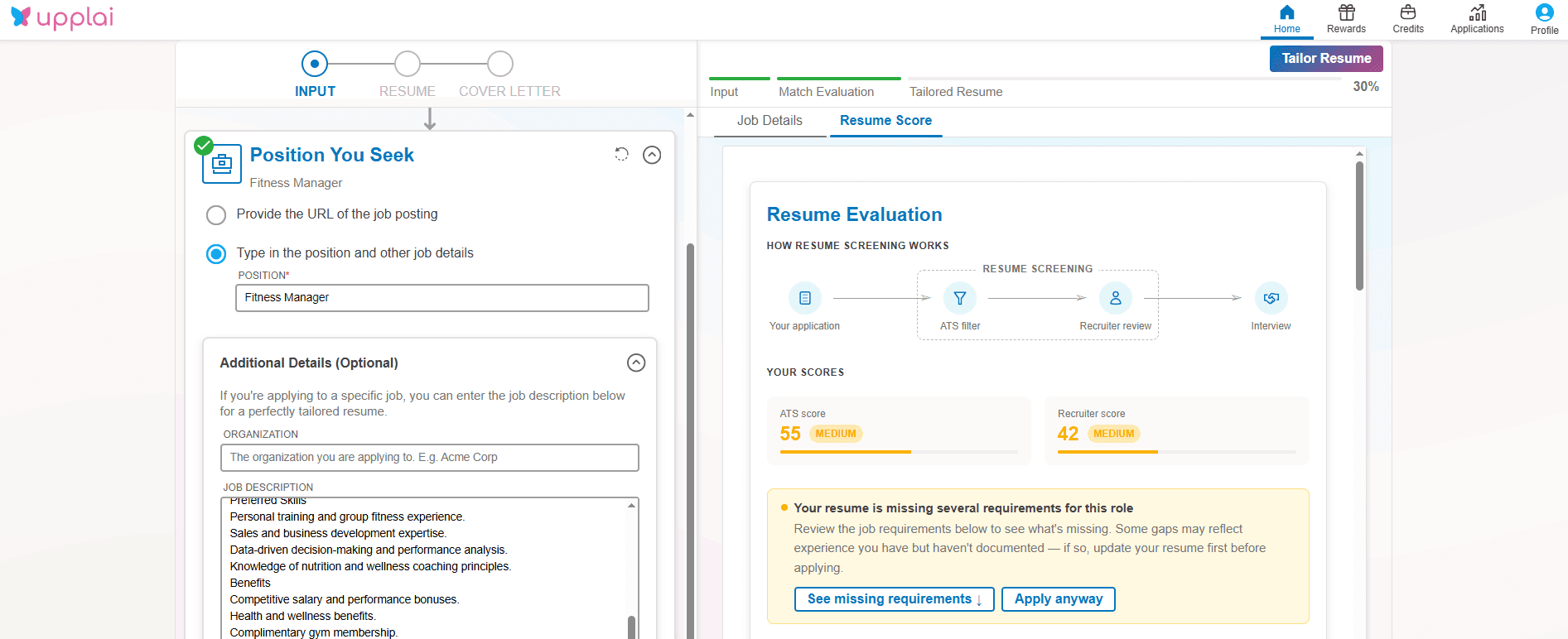Viewport: 1568px width, 639px height.
Task: Select the COVER LETTER step circle
Action: click(500, 64)
